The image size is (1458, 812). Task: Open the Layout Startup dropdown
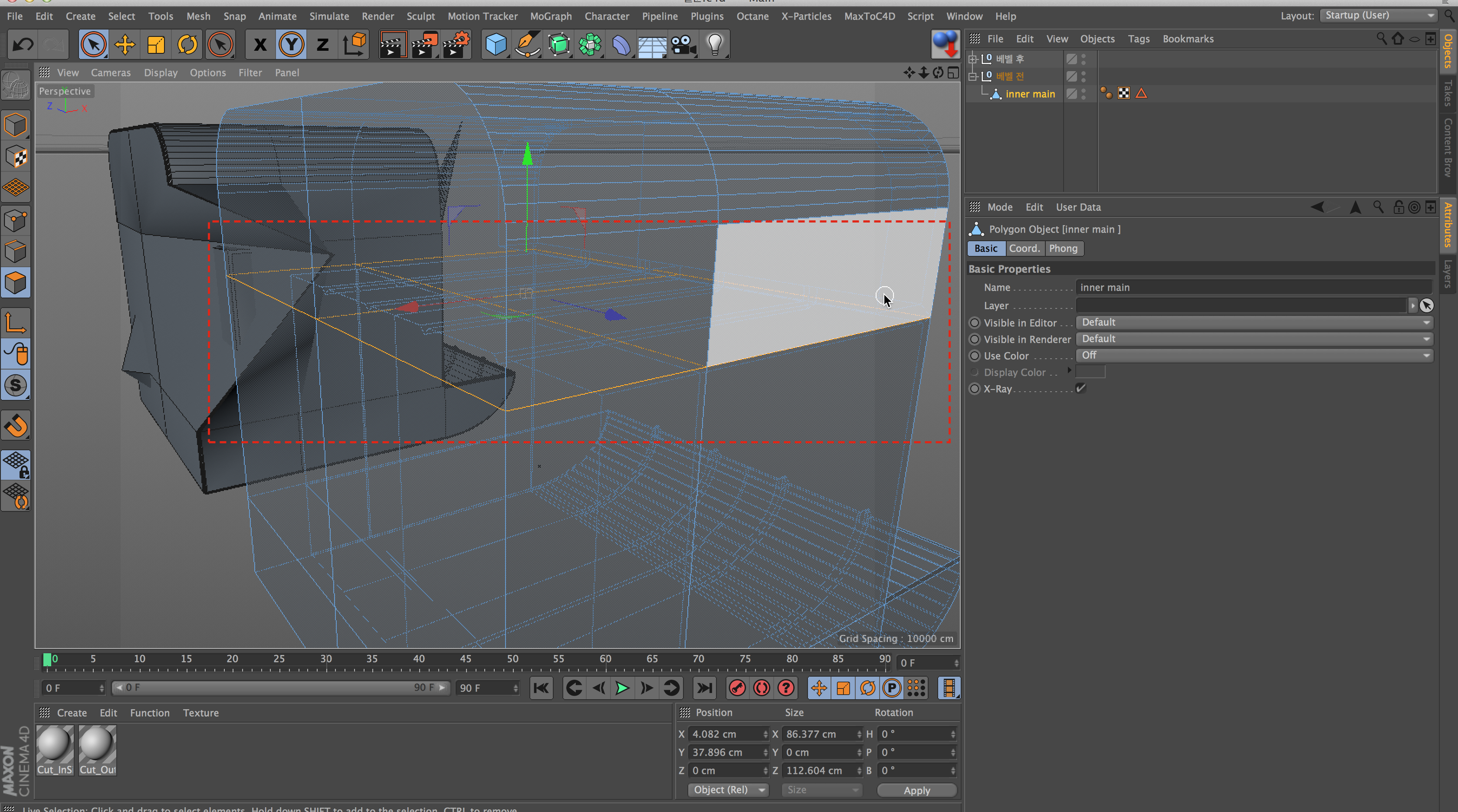[1378, 15]
